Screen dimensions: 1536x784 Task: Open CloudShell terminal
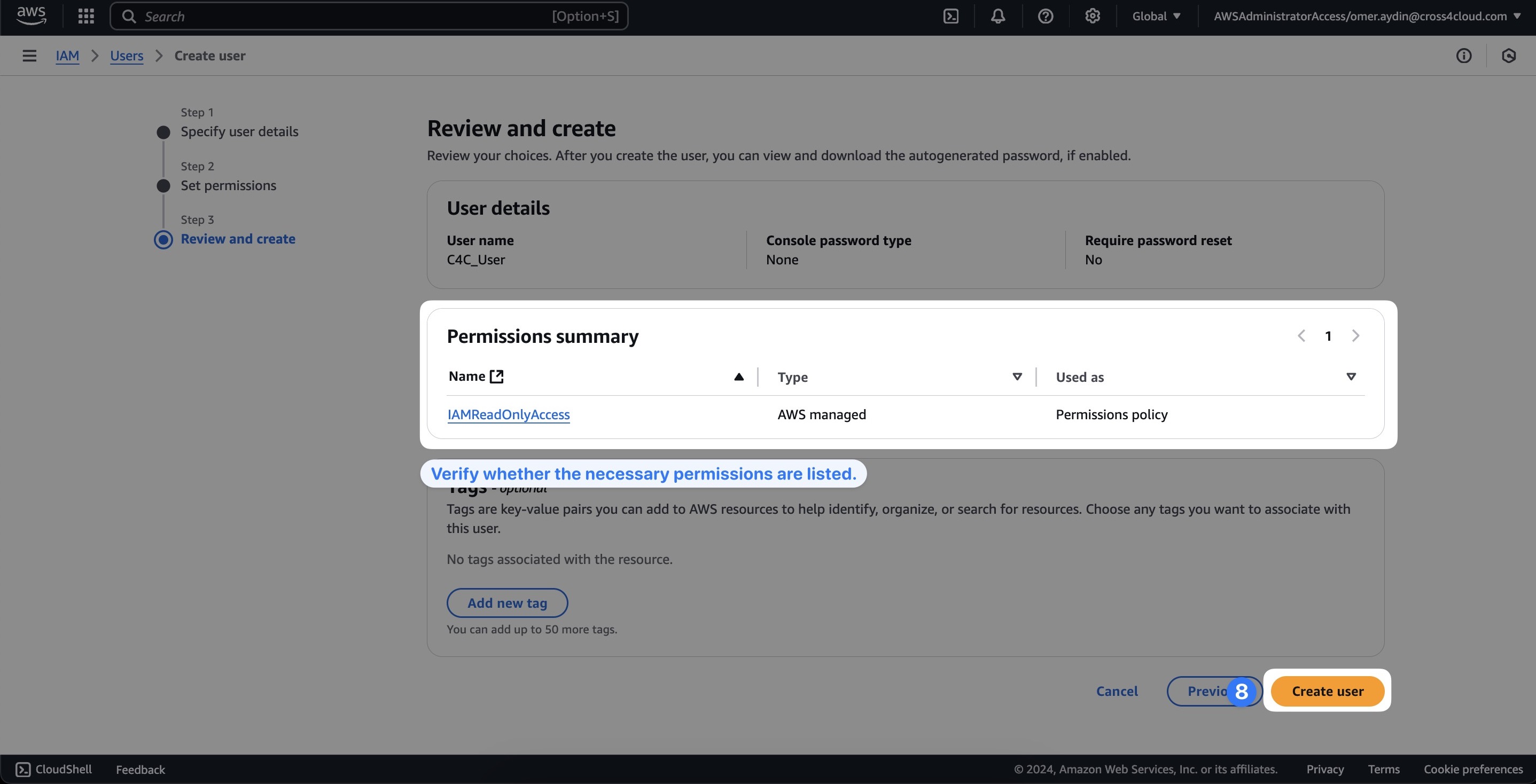click(x=52, y=768)
